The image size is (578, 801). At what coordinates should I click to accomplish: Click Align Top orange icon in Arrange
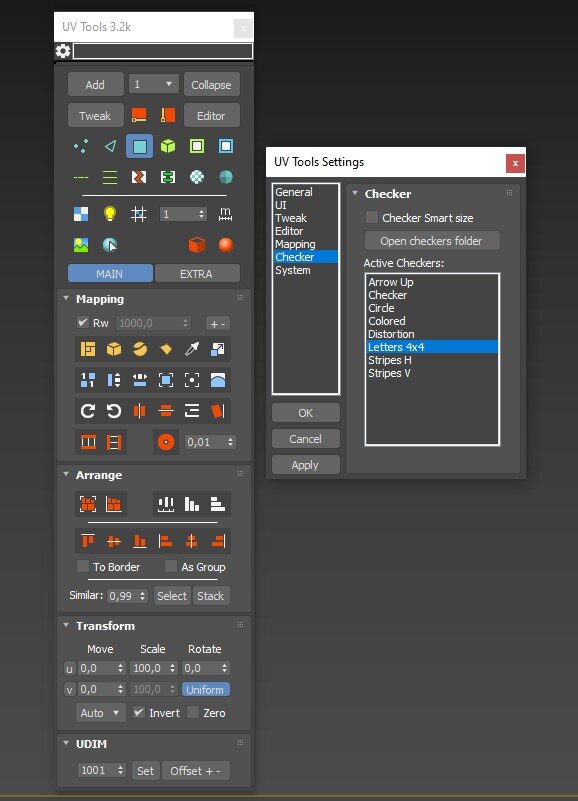pos(88,540)
